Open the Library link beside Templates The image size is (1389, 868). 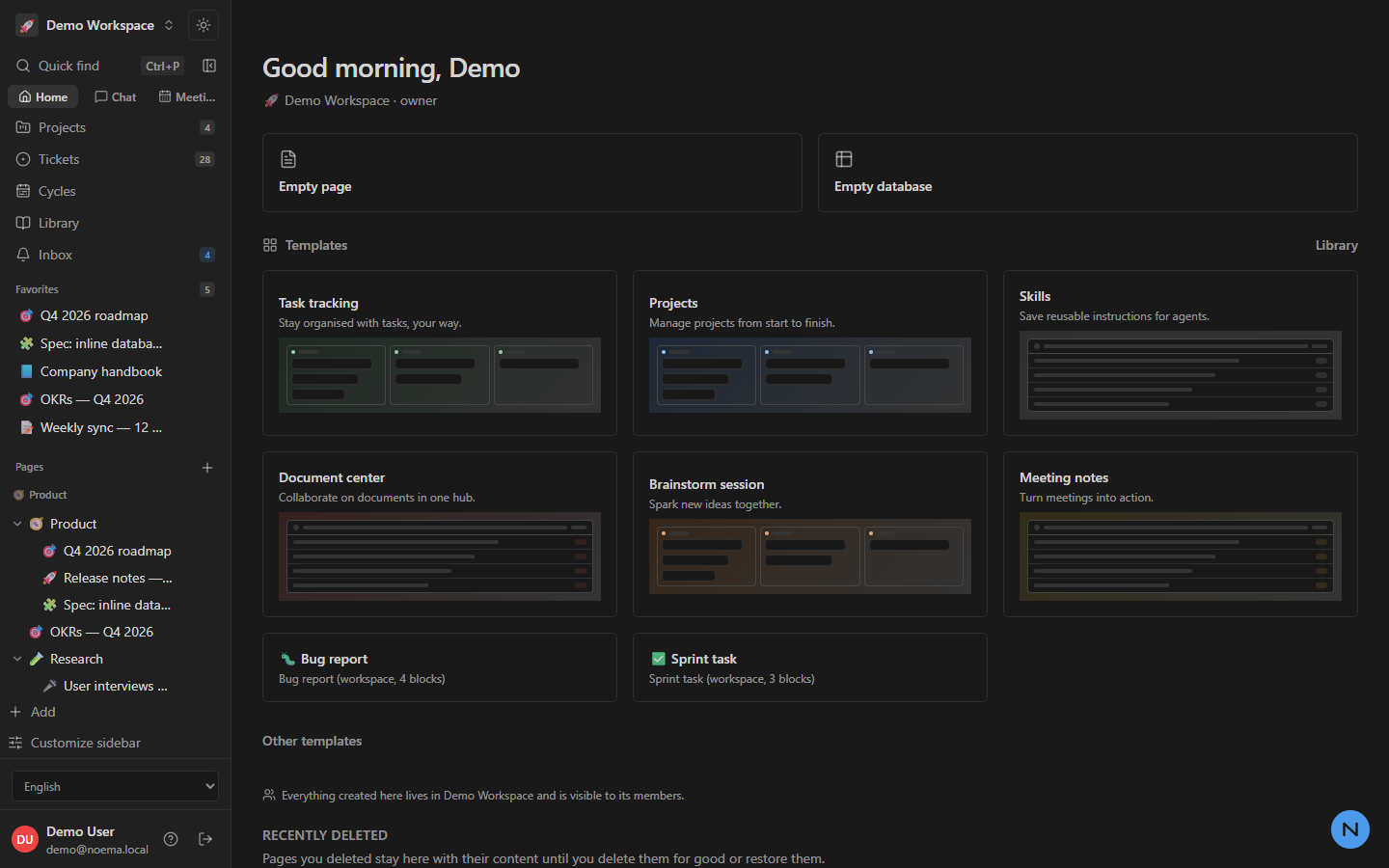[x=1336, y=245]
